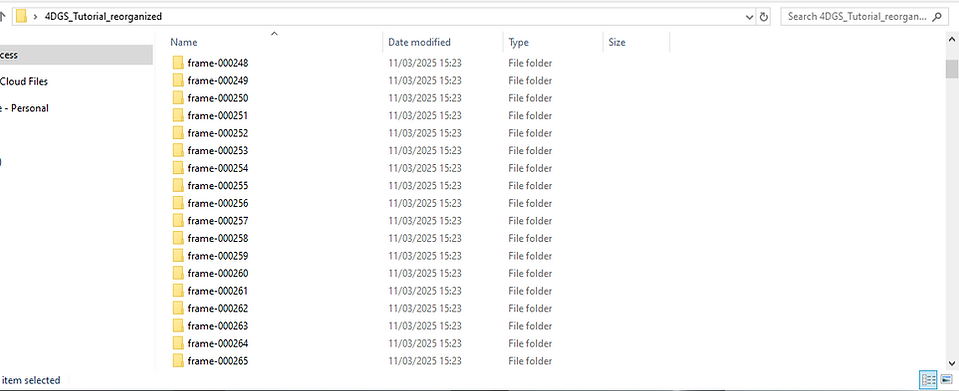Click the frame-000258 folder icon
Viewport: 959px width, 391px height.
pyautogui.click(x=178, y=238)
